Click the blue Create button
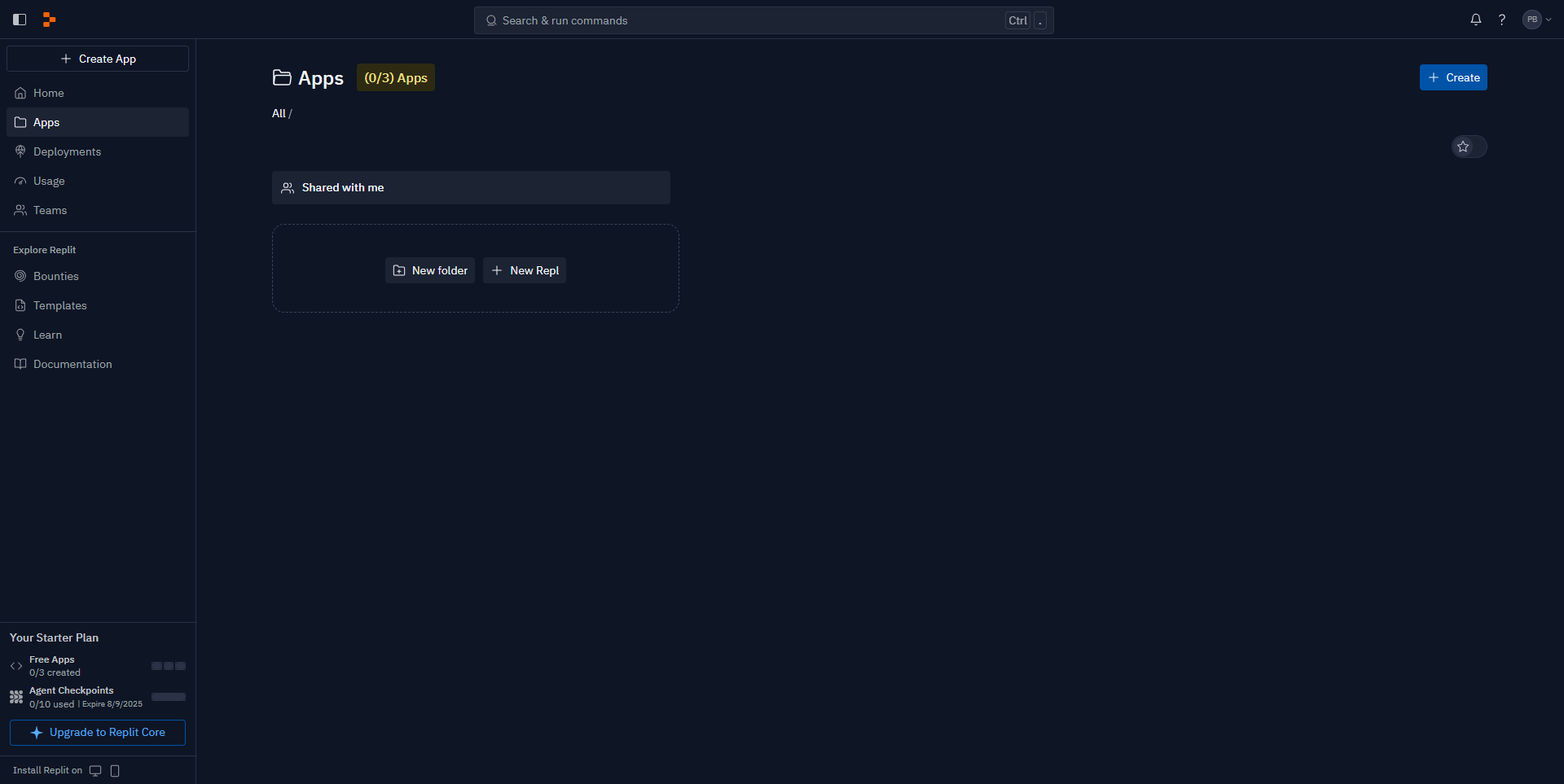The width and height of the screenshot is (1564, 784). point(1453,77)
